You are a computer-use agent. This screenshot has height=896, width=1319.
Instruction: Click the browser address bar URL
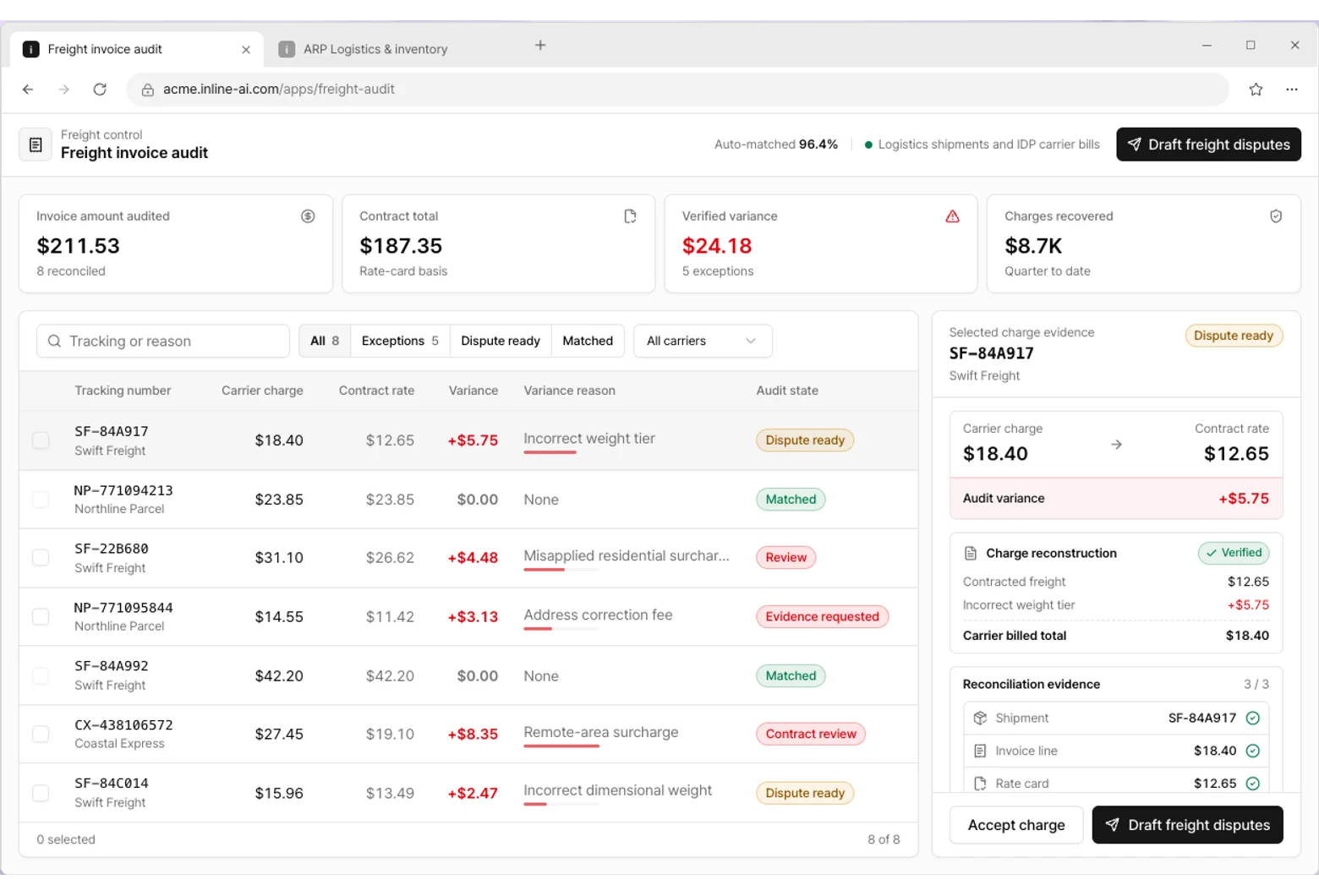point(279,90)
